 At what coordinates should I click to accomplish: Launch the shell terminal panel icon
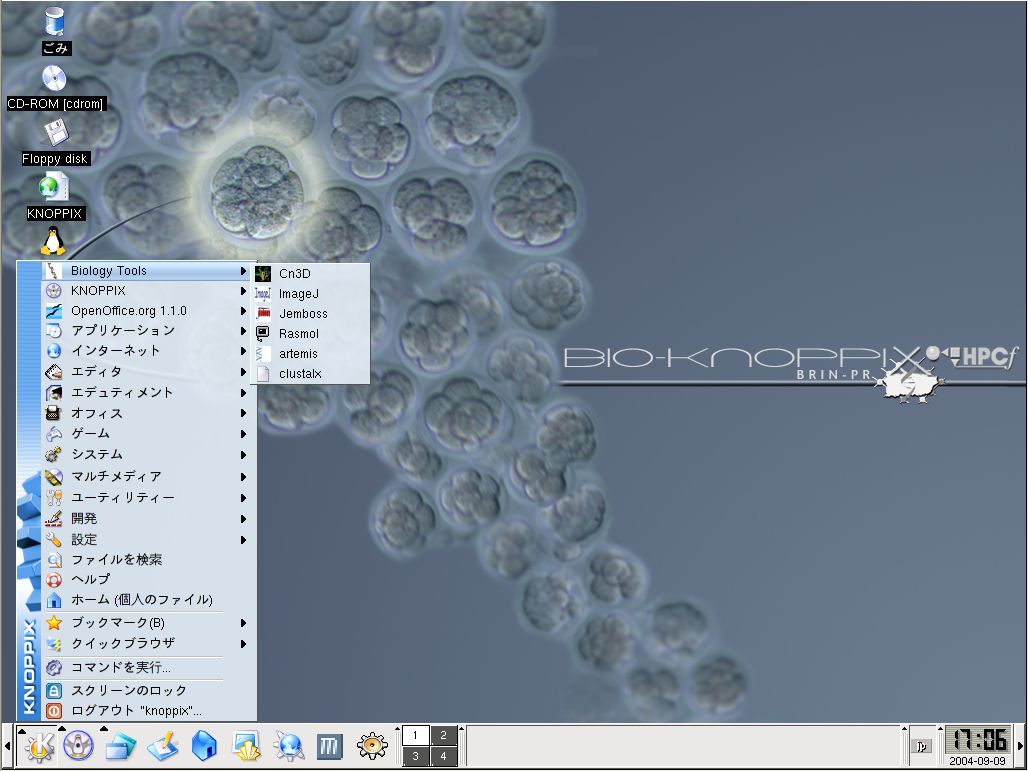tap(247, 746)
